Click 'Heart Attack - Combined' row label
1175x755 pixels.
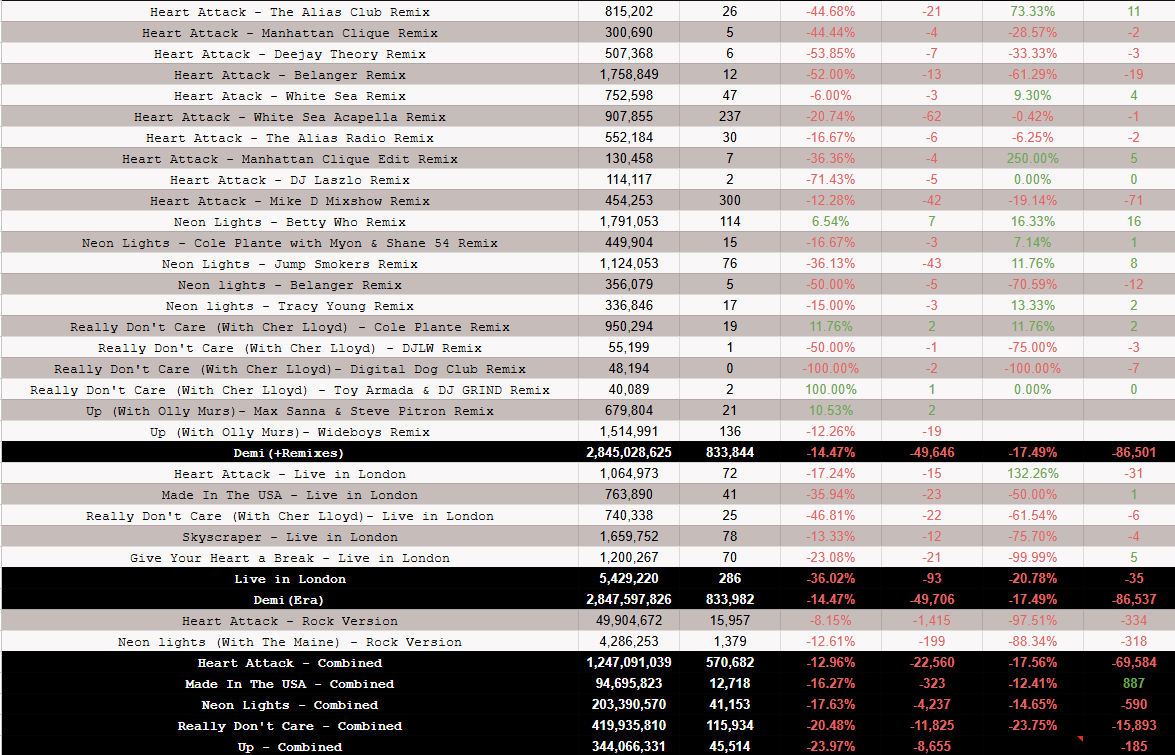click(289, 662)
